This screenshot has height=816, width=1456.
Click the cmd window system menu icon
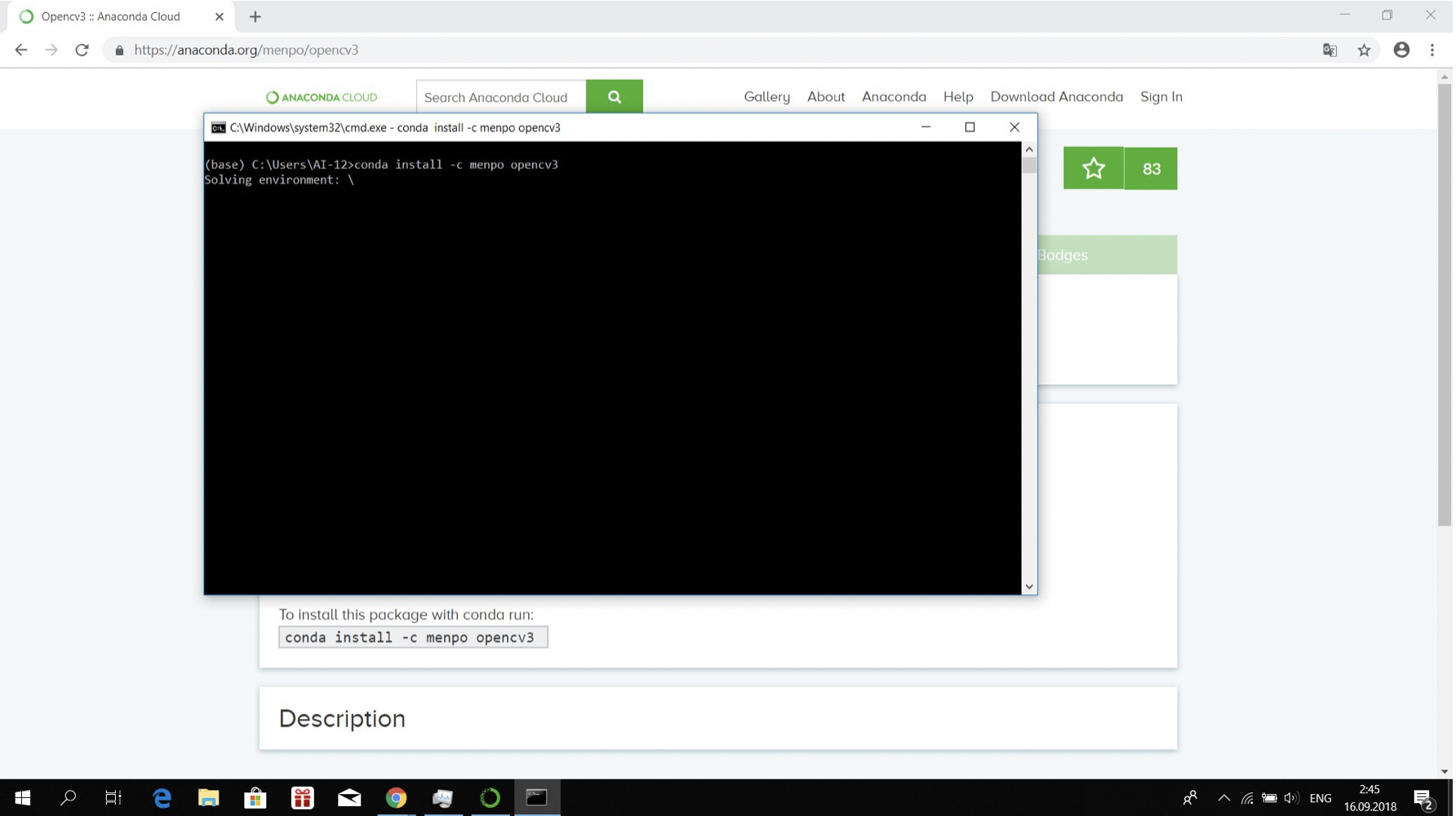[219, 127]
